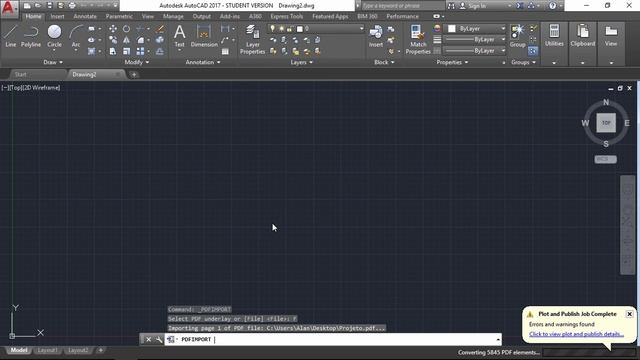The height and width of the screenshot is (360, 640).
Task: Click the PDFIMPORT command line input
Action: (333, 339)
